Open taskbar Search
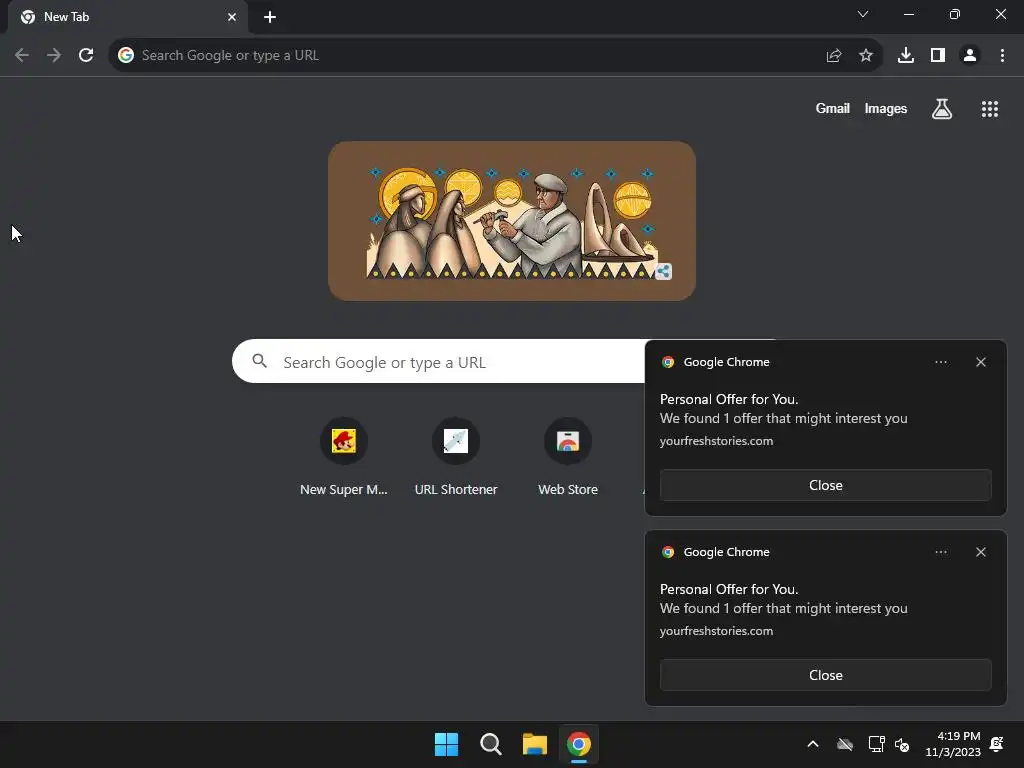 [x=490, y=744]
